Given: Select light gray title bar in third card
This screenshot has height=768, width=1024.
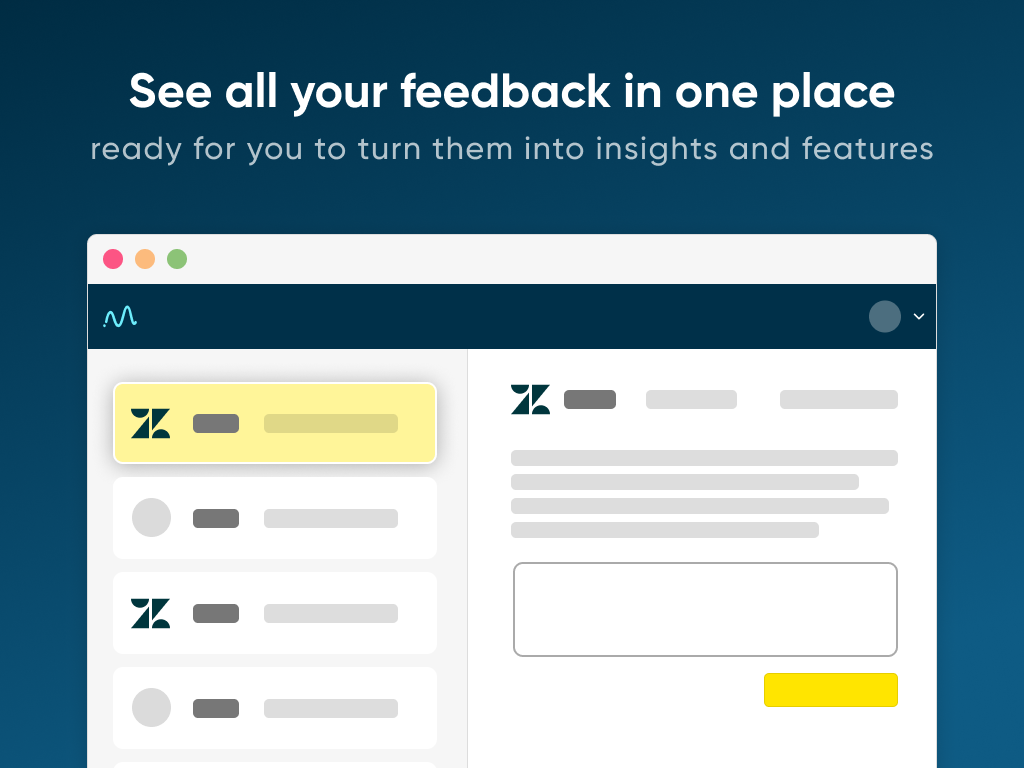Looking at the screenshot, I should [x=331, y=613].
